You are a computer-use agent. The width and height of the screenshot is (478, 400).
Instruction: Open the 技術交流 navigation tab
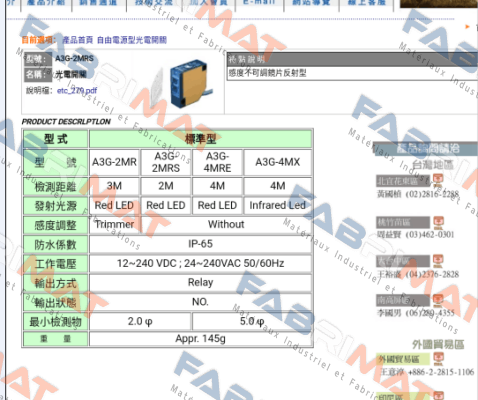[x=154, y=3]
